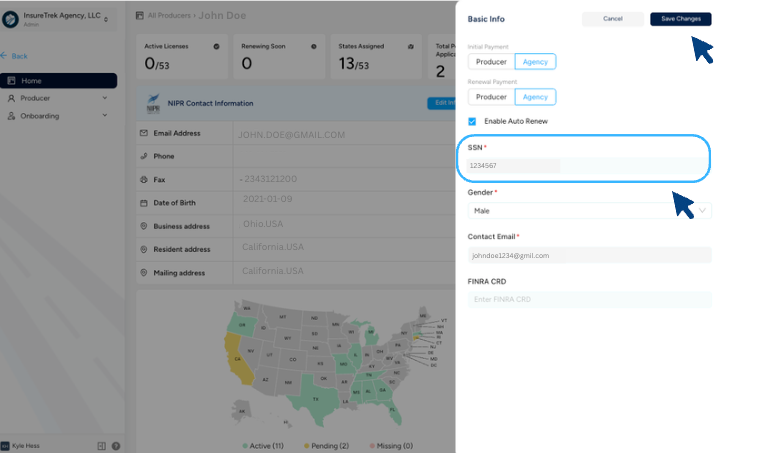Click the Cancel button
The image size is (774, 453).
pos(612,19)
